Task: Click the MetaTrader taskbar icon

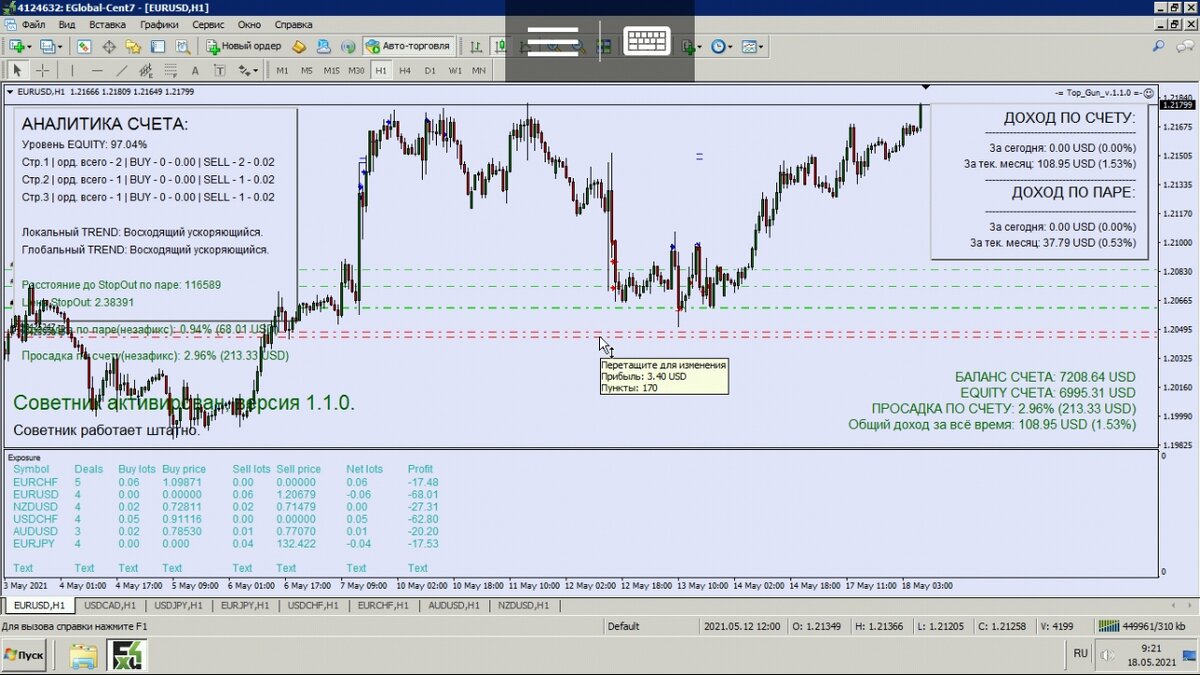Action: pyautogui.click(x=128, y=656)
